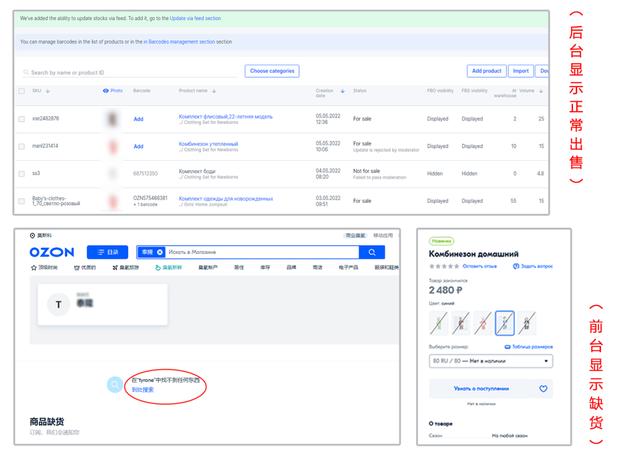The image size is (640, 459).
Task: Sort by SKU using the header arrow
Action: tap(48, 91)
